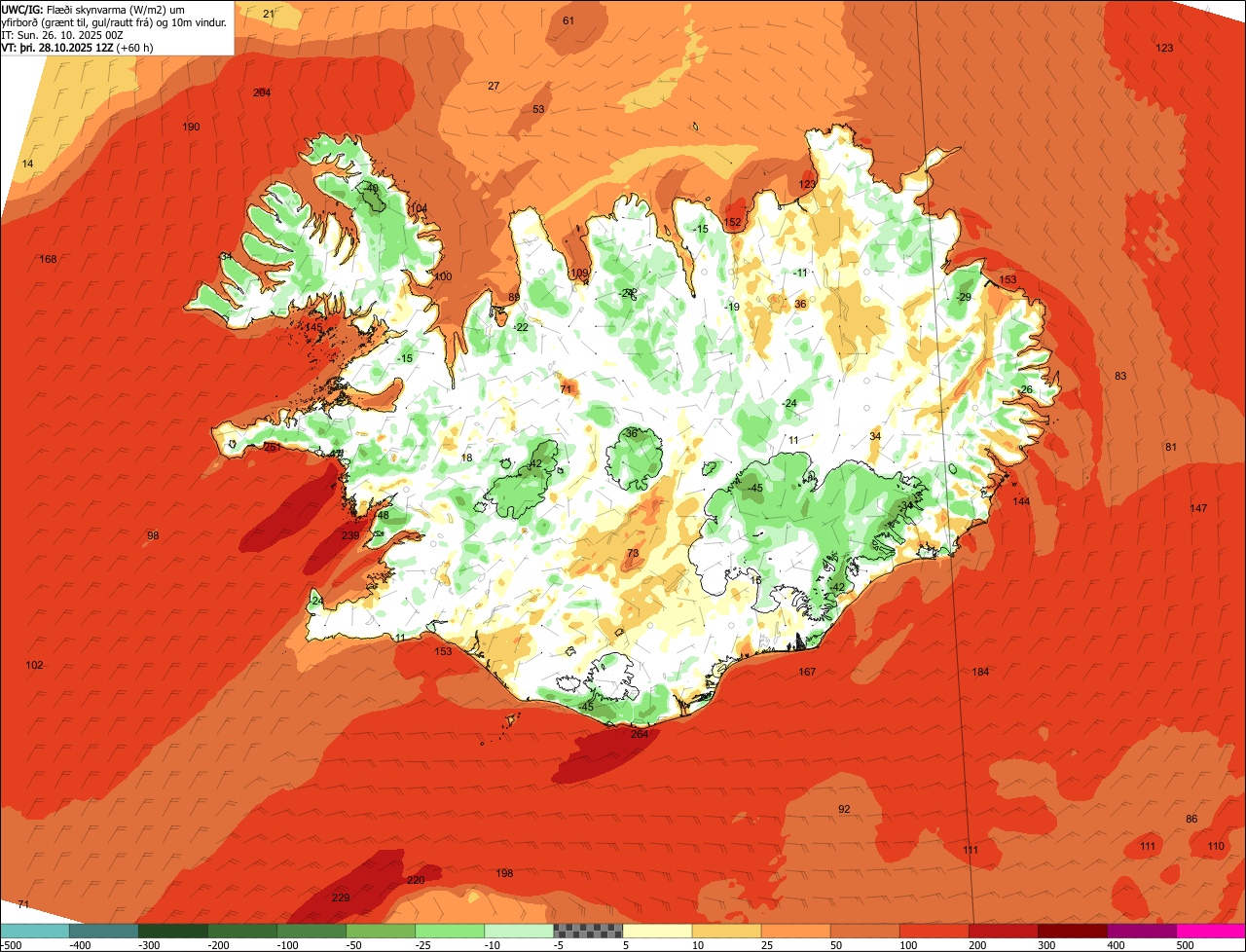Click the map value '14'

pos(27,164)
